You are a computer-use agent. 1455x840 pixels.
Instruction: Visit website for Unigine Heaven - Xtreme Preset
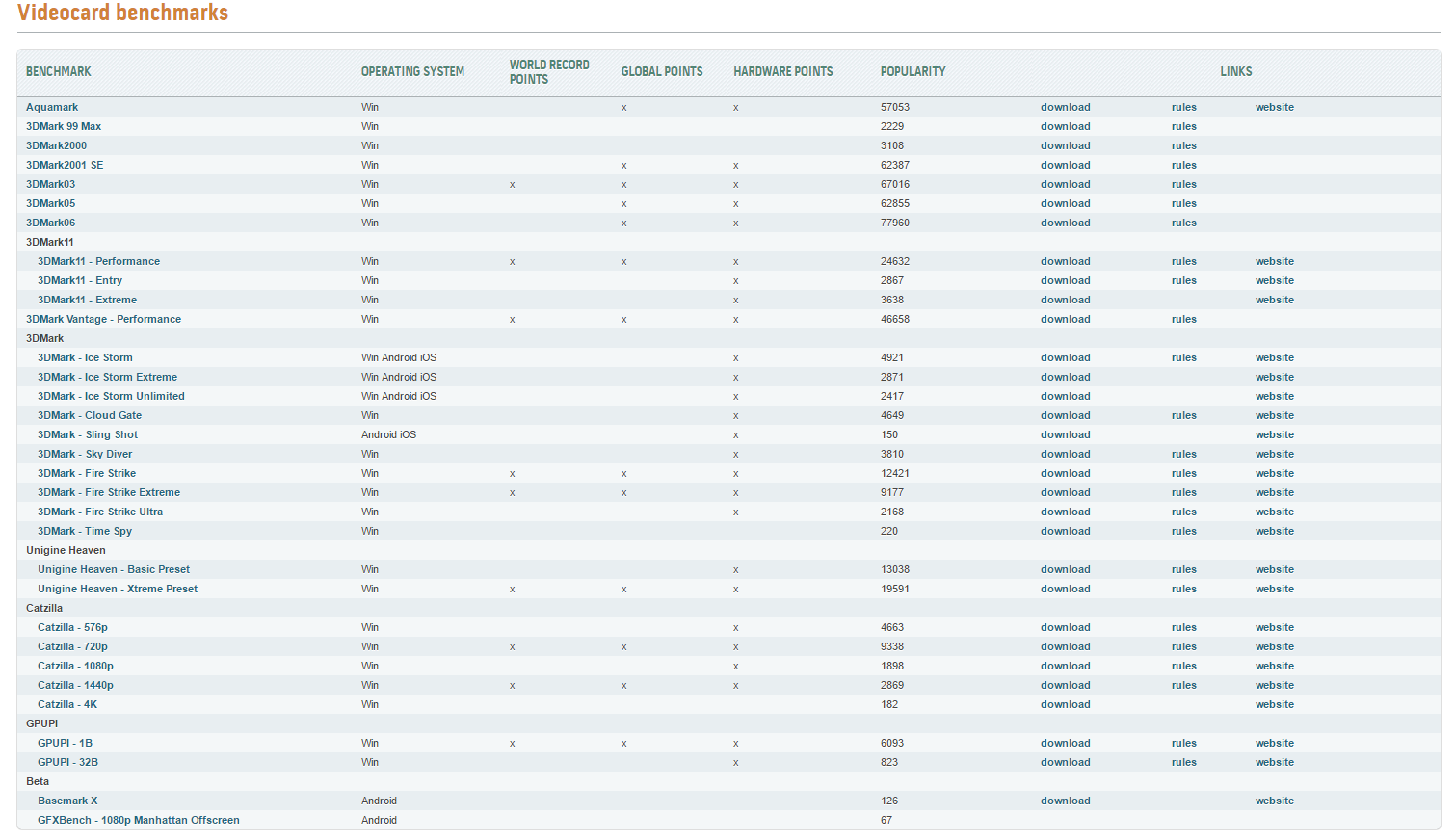pos(1274,589)
